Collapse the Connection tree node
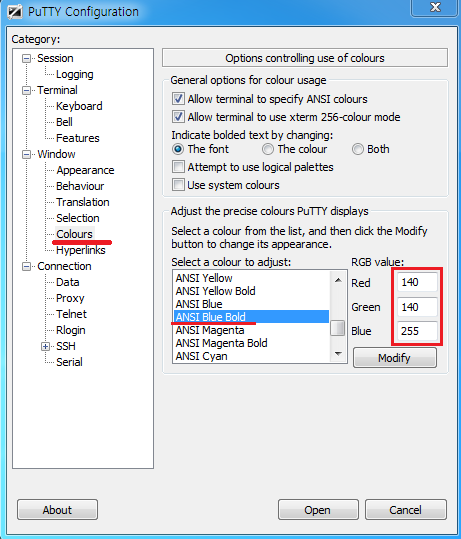The height and width of the screenshot is (539, 461). [26, 267]
